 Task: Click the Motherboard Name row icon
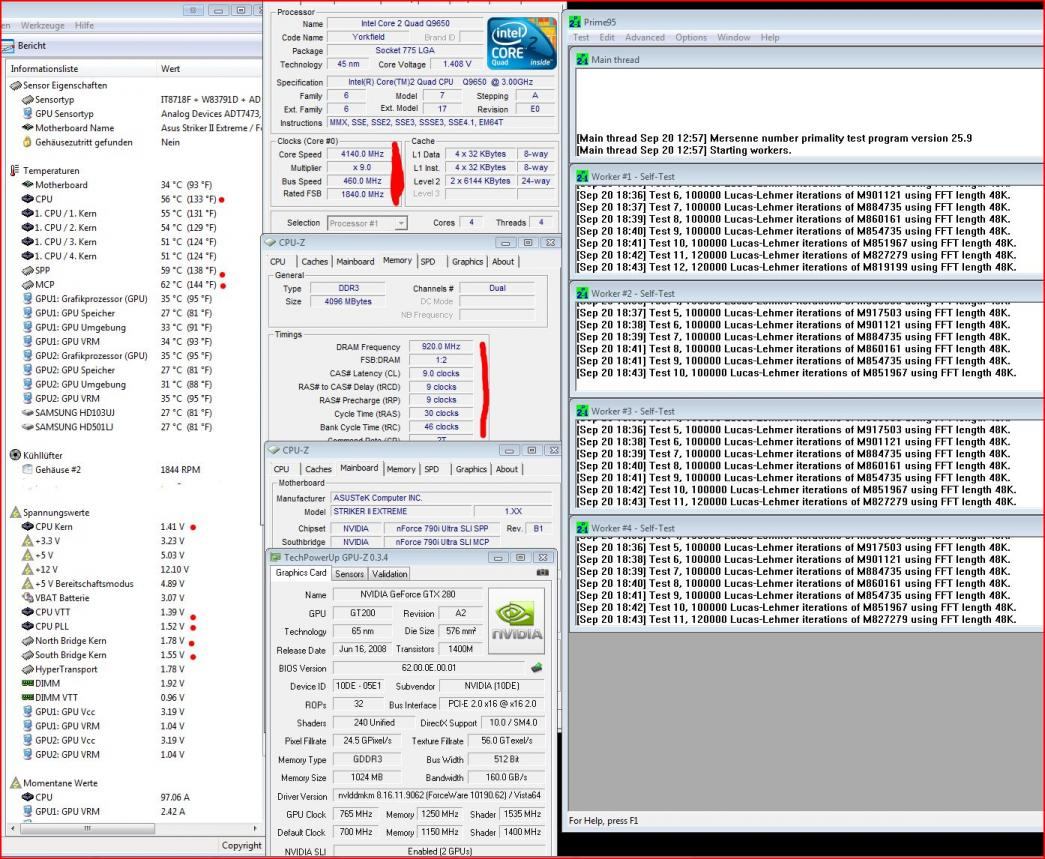point(27,127)
